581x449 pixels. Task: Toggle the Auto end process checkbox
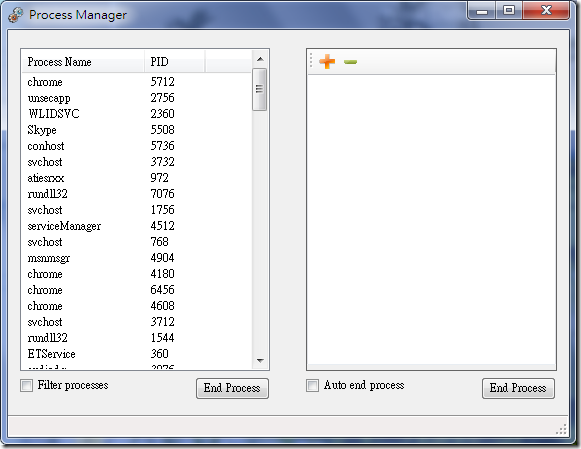pos(312,385)
